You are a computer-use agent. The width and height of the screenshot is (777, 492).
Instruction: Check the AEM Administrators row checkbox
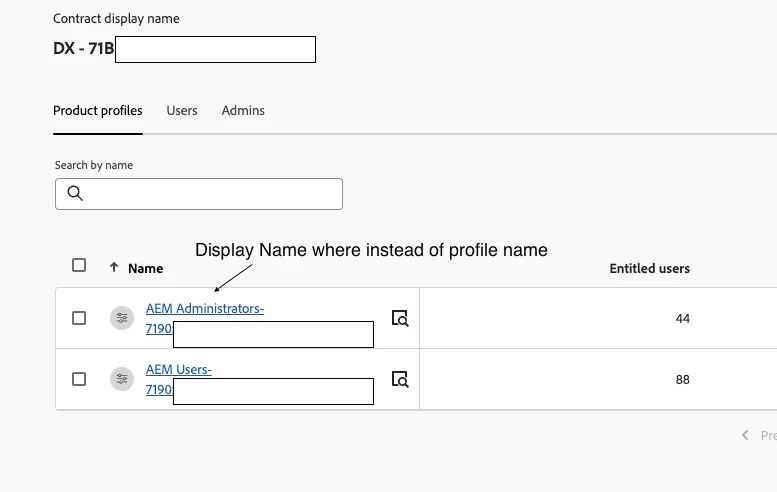[79, 318]
